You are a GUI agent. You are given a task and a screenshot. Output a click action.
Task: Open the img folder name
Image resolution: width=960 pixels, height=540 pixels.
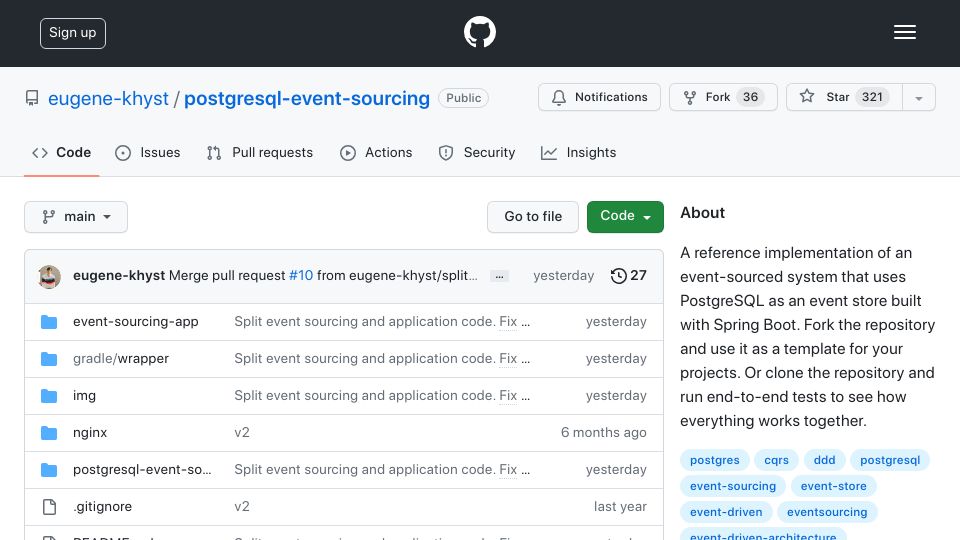click(84, 396)
